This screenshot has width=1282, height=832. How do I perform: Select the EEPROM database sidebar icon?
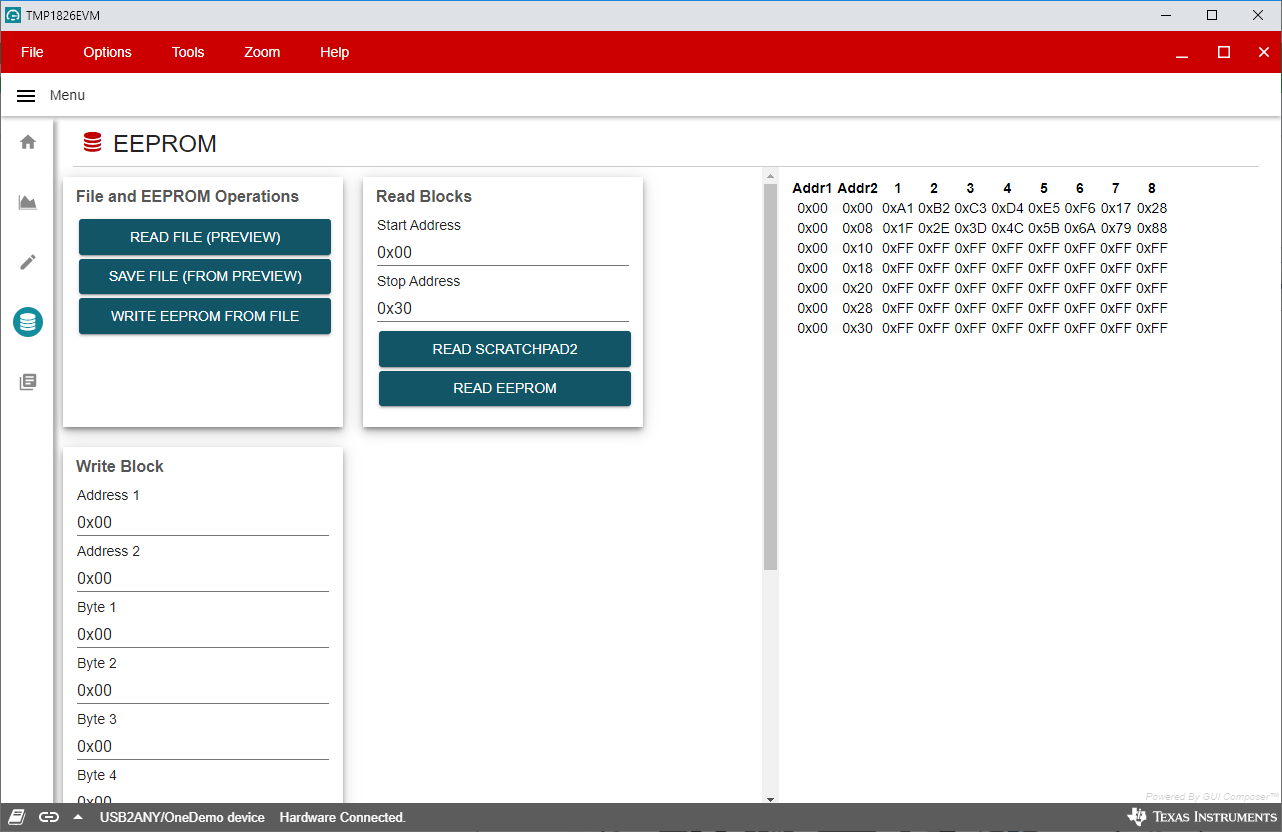[x=28, y=322]
